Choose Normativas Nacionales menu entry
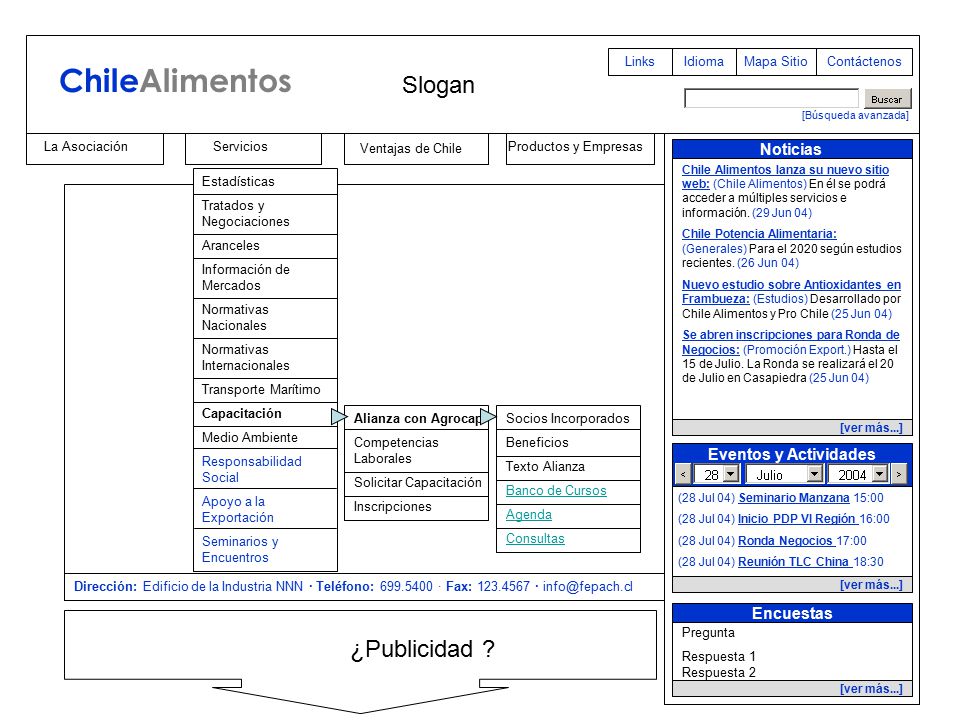960x720 pixels. click(x=265, y=318)
